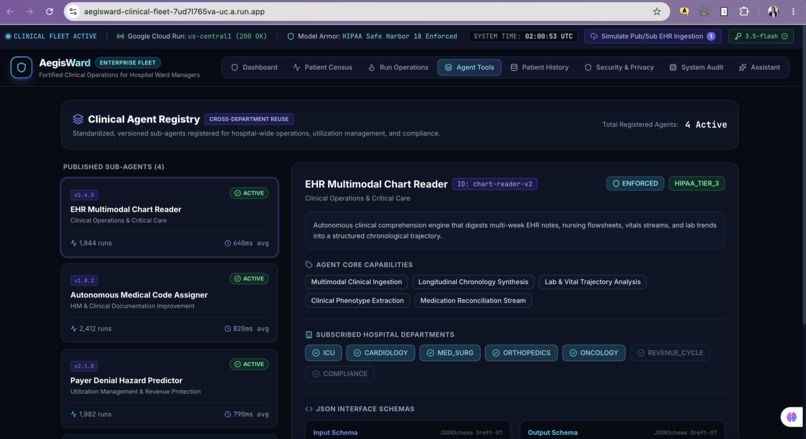Viewport: 806px width, 439px height.
Task: Click the activity icon beside 1,844 runs
Action: [74, 243]
